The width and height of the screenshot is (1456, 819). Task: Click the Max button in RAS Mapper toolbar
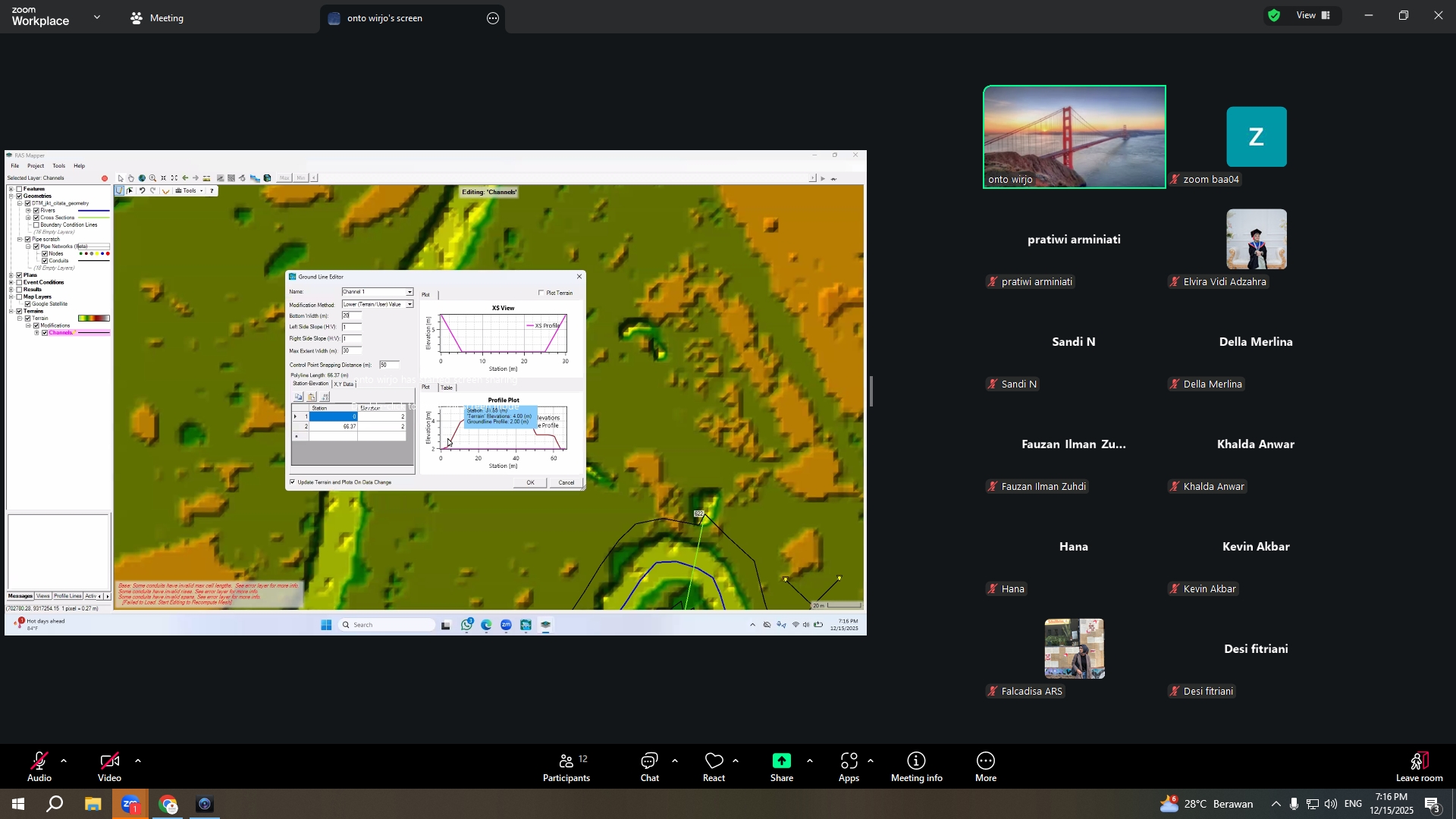[x=284, y=178]
